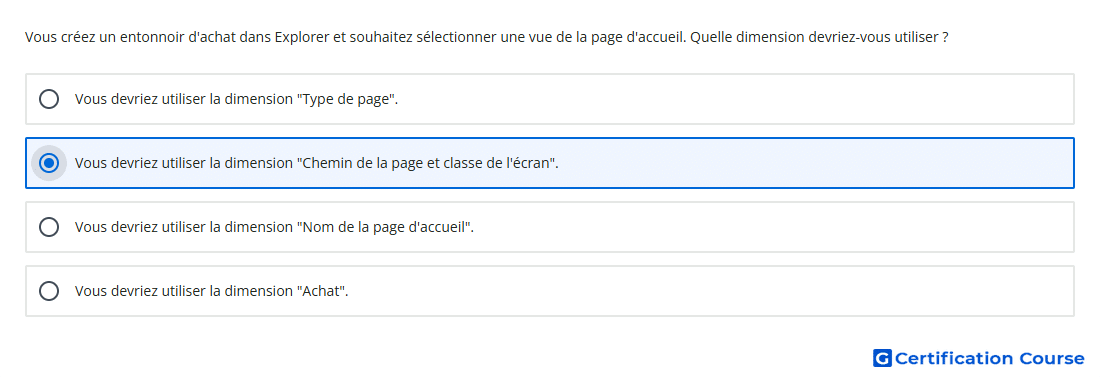The width and height of the screenshot is (1100, 377).
Task: Choose the "Nom de la page d'accueil" radio button
Action: click(49, 227)
